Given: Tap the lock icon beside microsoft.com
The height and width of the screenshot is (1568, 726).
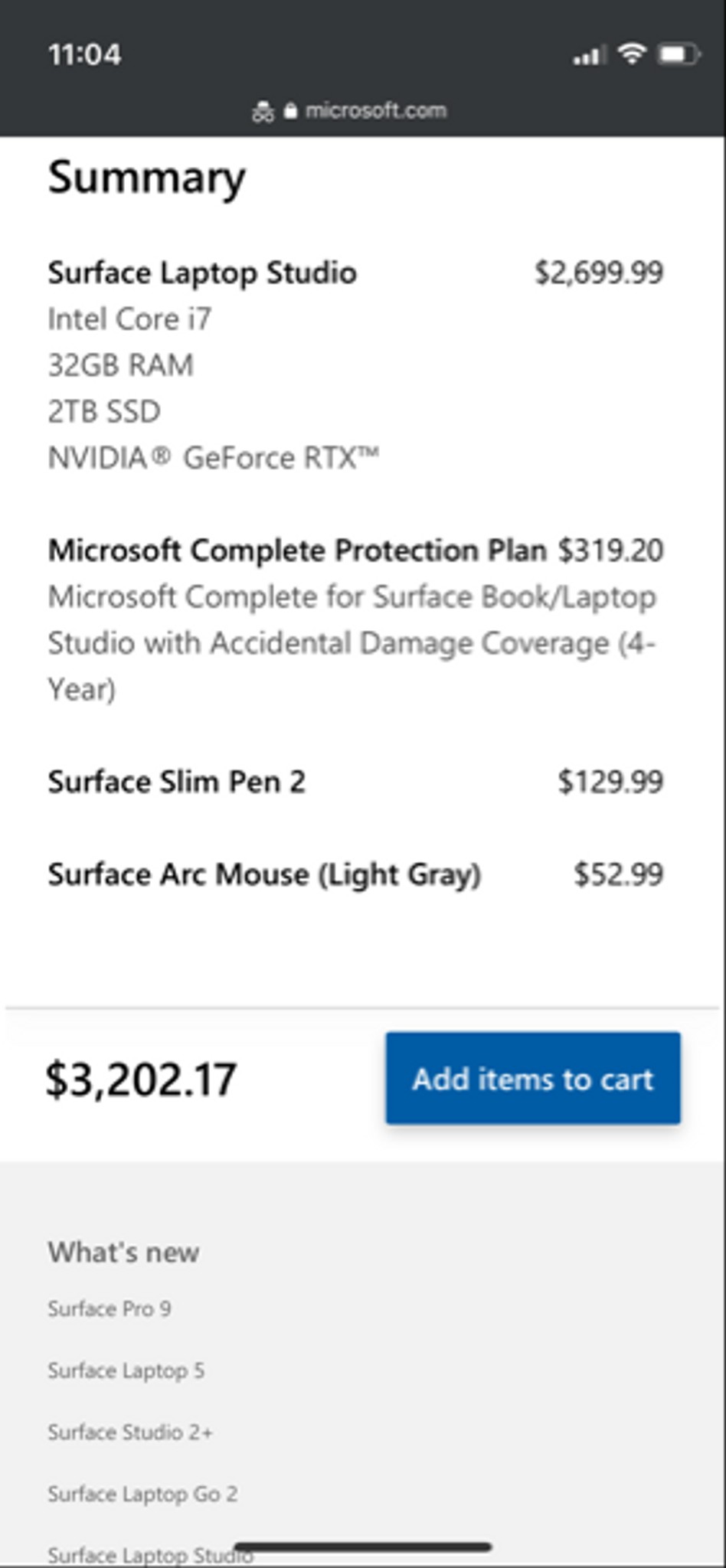Looking at the screenshot, I should tap(290, 111).
